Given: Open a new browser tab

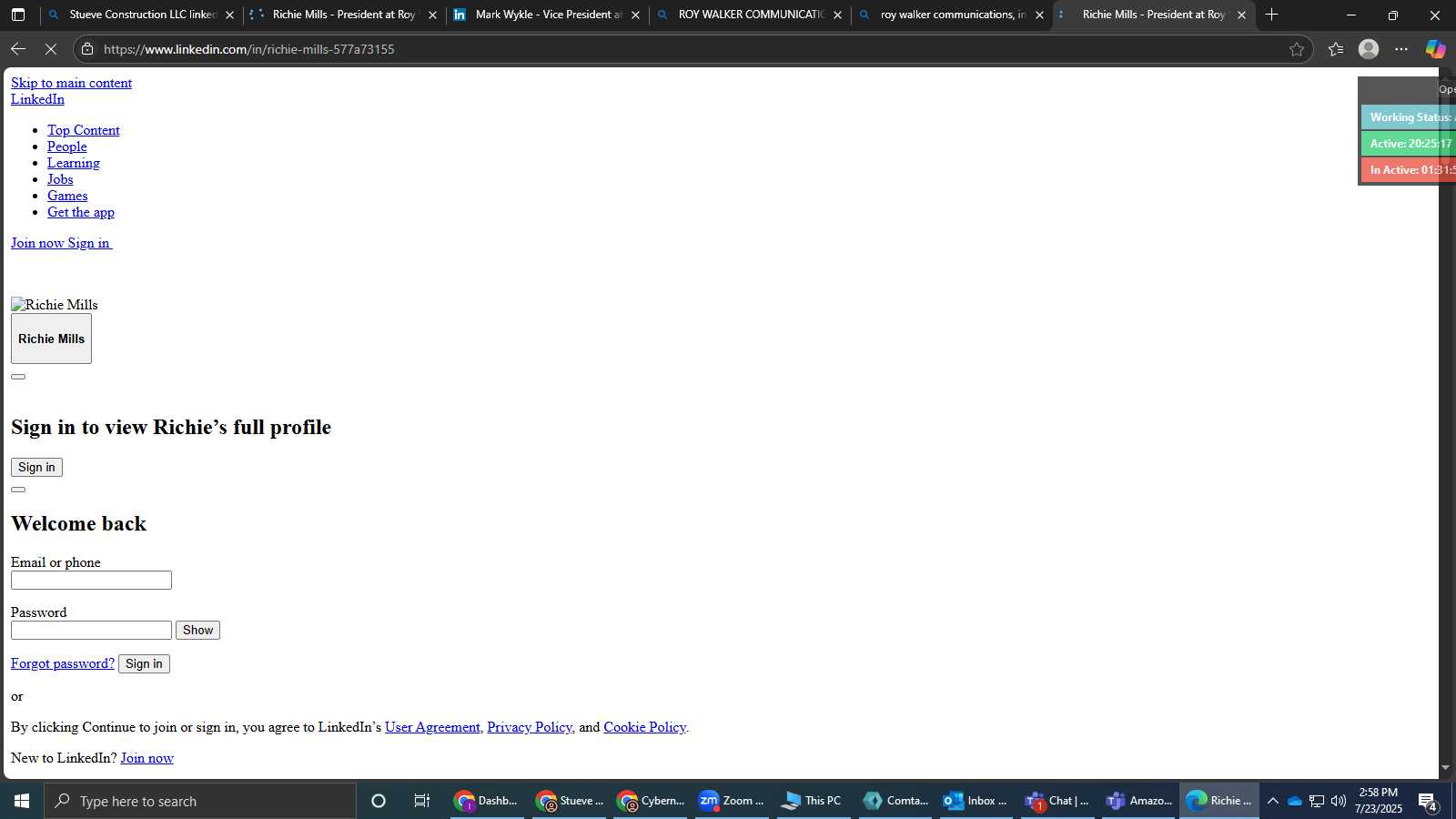Looking at the screenshot, I should [x=1271, y=15].
